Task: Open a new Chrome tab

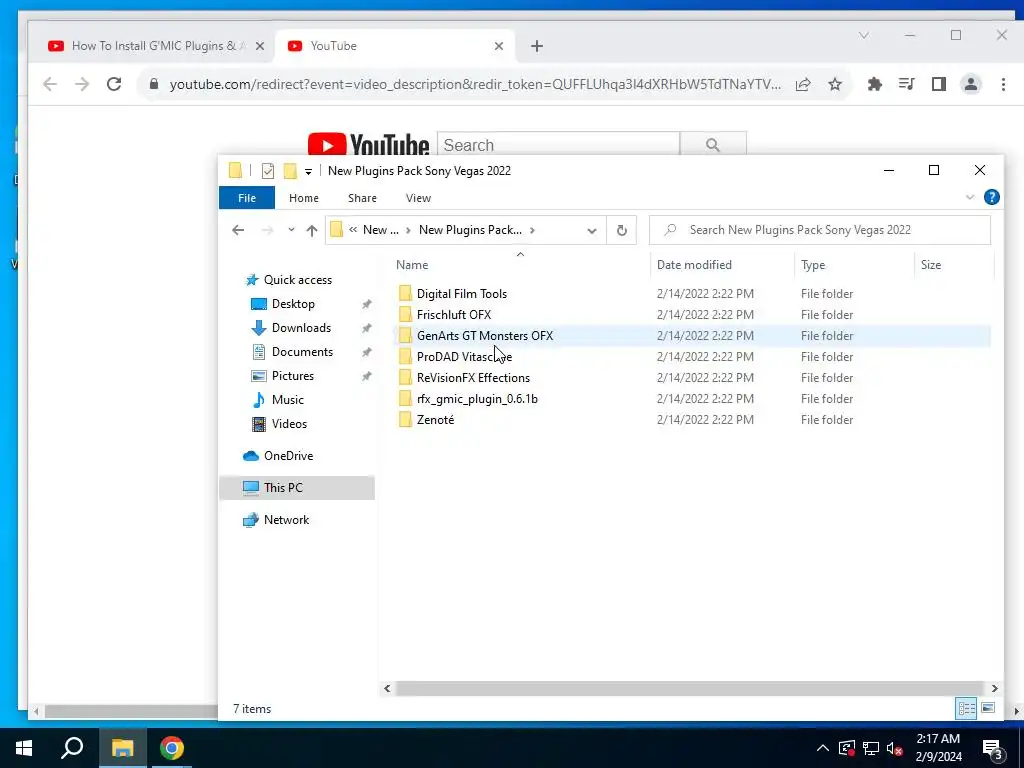Action: click(537, 46)
